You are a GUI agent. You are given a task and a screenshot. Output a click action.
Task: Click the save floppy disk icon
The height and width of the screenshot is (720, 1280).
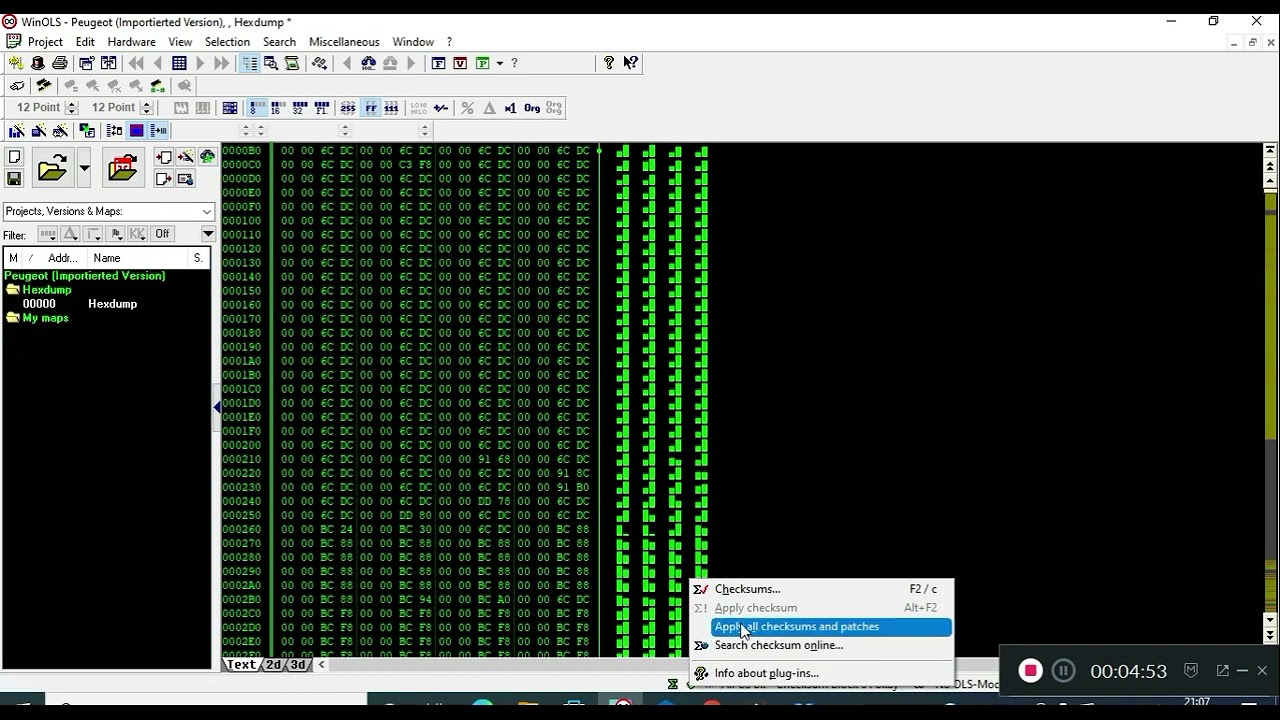pos(14,179)
